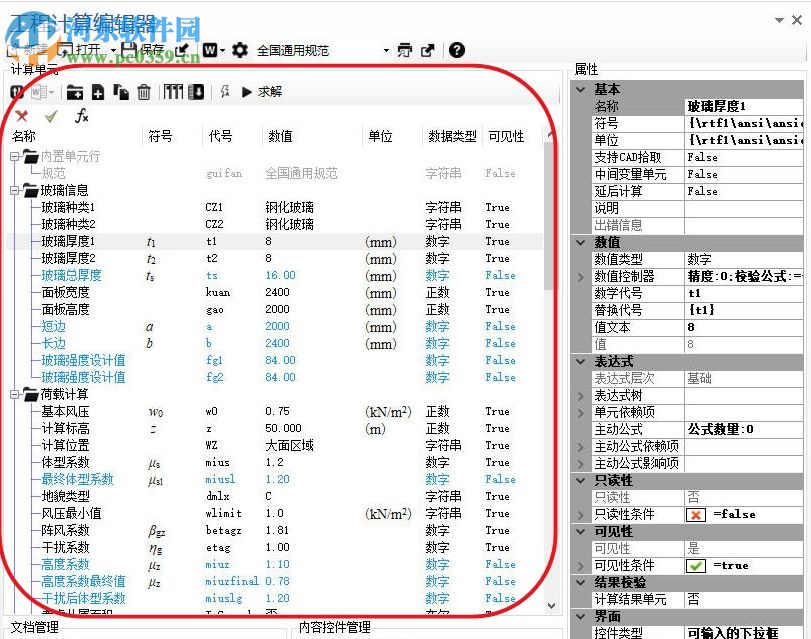Open the Help question-mark icon

[x=455, y=49]
